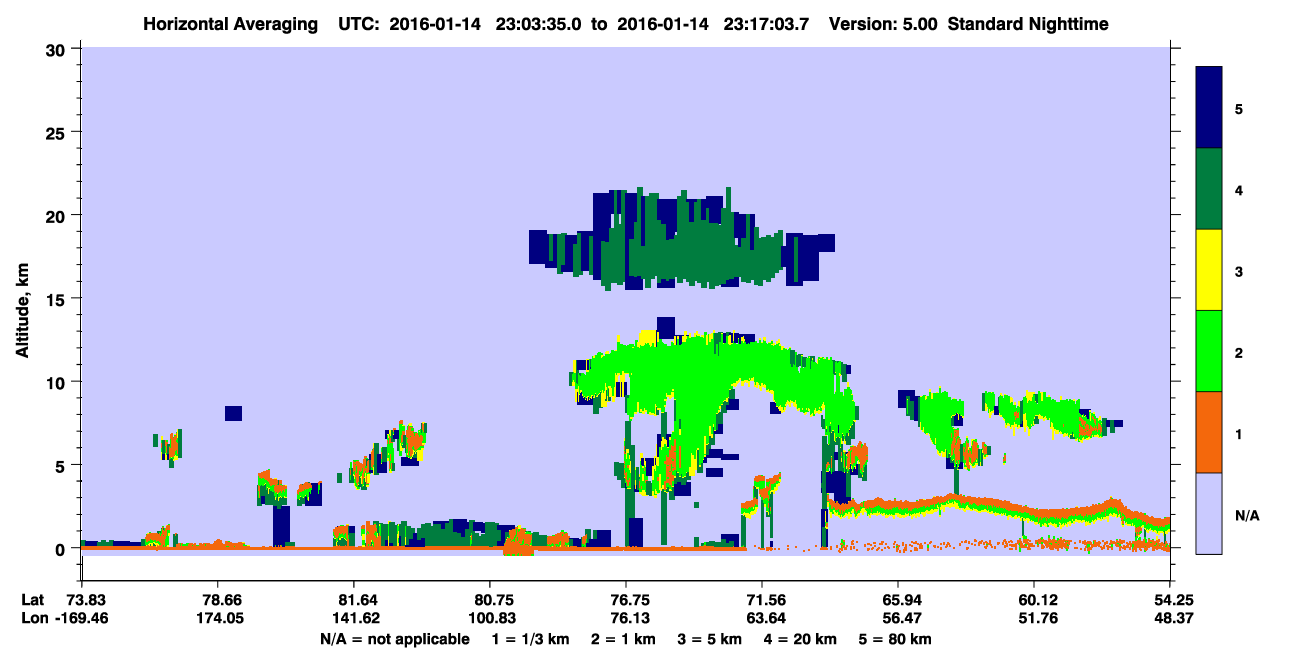The image size is (1300, 667).
Task: Click the legend text '4 = 20 km'
Action: [802, 638]
